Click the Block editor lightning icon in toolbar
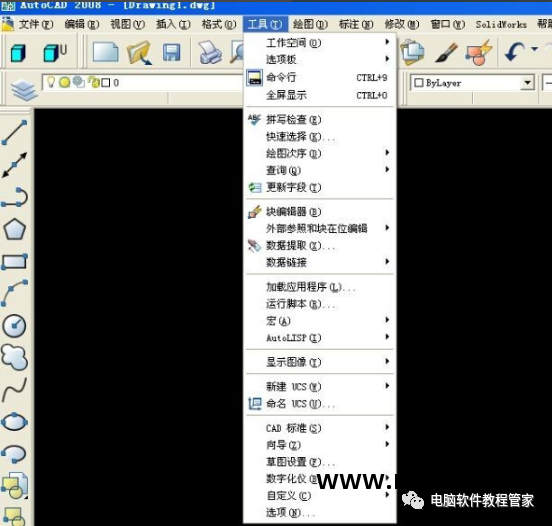Screen dimensions: 552x526 point(479,53)
